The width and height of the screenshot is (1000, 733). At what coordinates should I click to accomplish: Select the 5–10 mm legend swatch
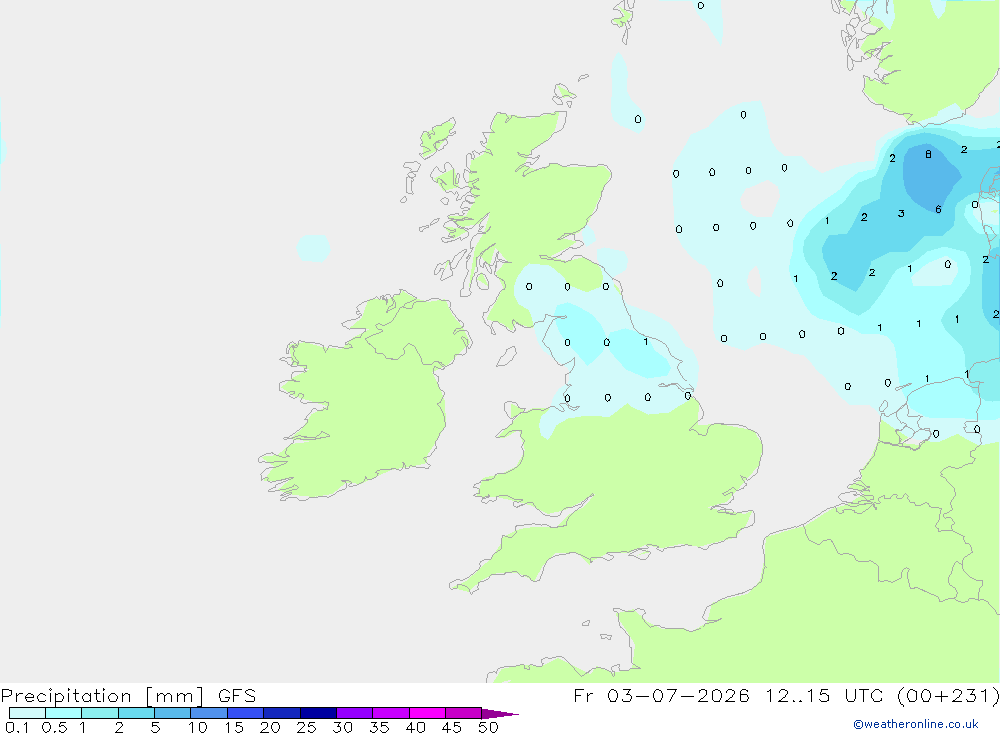(173, 713)
